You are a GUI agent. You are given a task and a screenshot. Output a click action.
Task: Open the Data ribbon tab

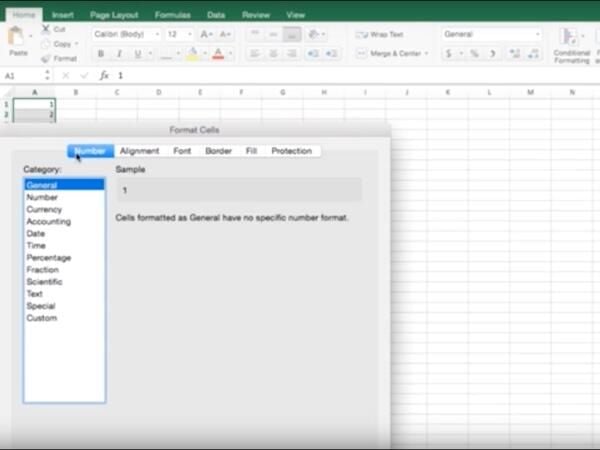[216, 15]
